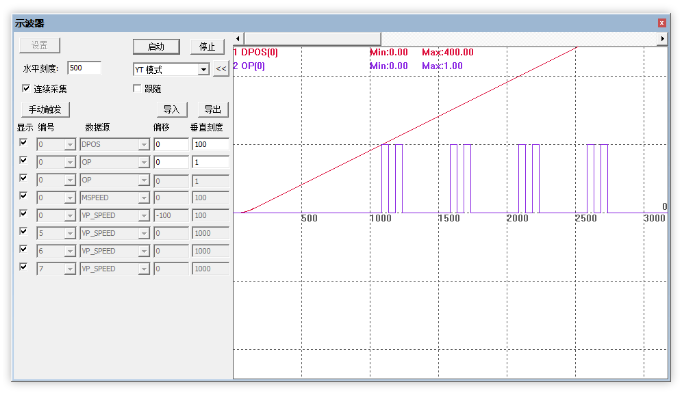This screenshot has width=684, height=399.
Task: Click the vertical scale field showing 100 for DPOS
Action: pyautogui.click(x=210, y=144)
